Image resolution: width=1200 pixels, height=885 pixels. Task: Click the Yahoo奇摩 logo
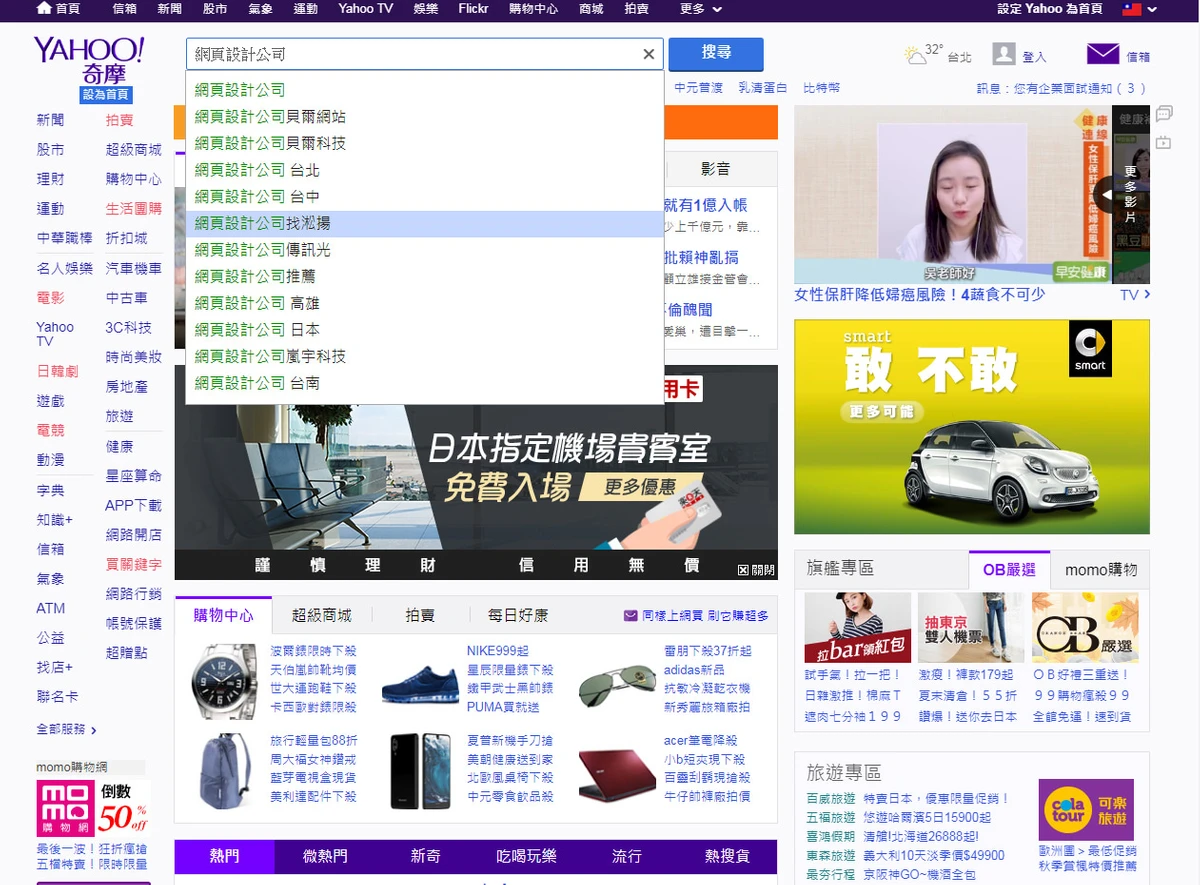[89, 60]
